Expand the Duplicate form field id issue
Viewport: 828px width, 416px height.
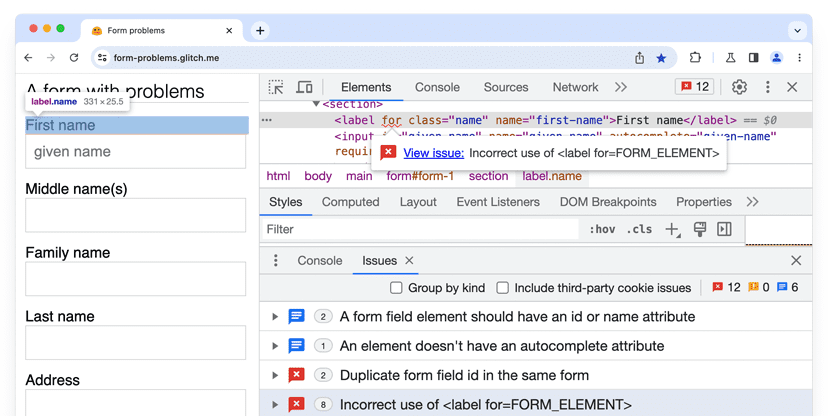[x=275, y=376]
